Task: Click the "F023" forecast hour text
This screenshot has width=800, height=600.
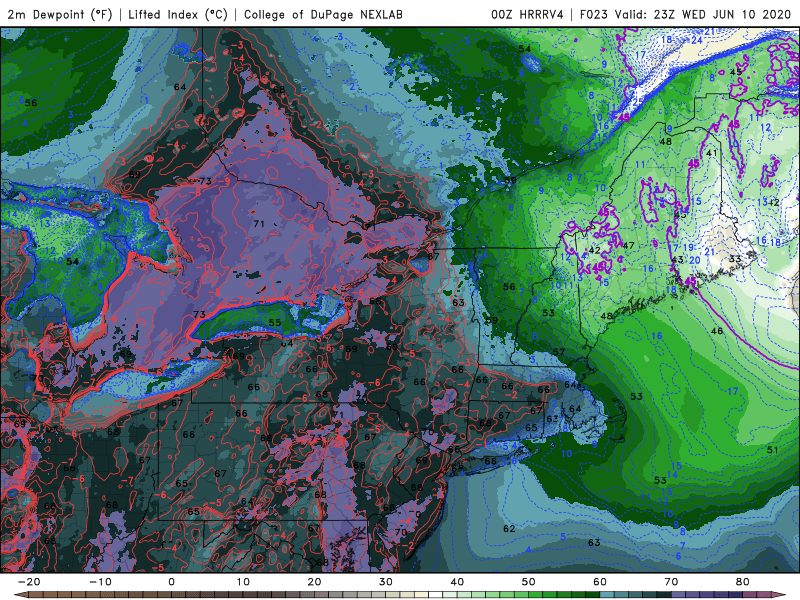Action: (594, 14)
